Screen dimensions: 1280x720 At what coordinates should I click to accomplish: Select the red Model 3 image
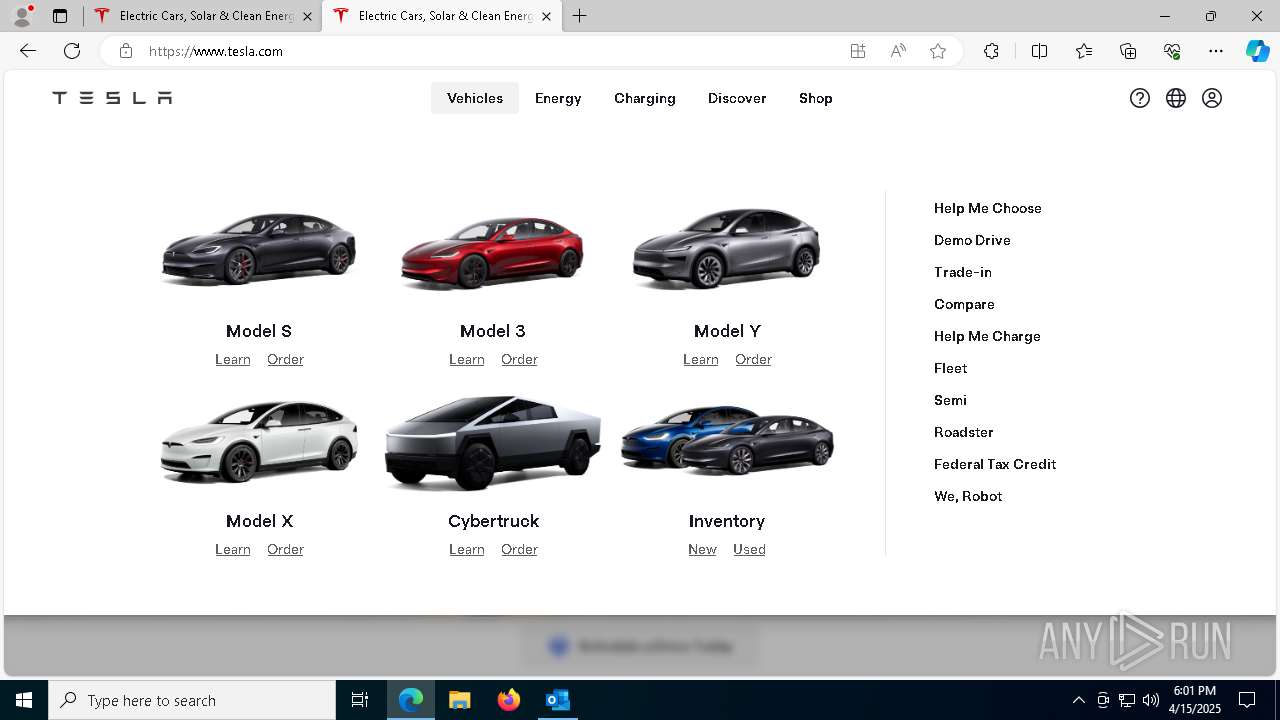click(492, 252)
